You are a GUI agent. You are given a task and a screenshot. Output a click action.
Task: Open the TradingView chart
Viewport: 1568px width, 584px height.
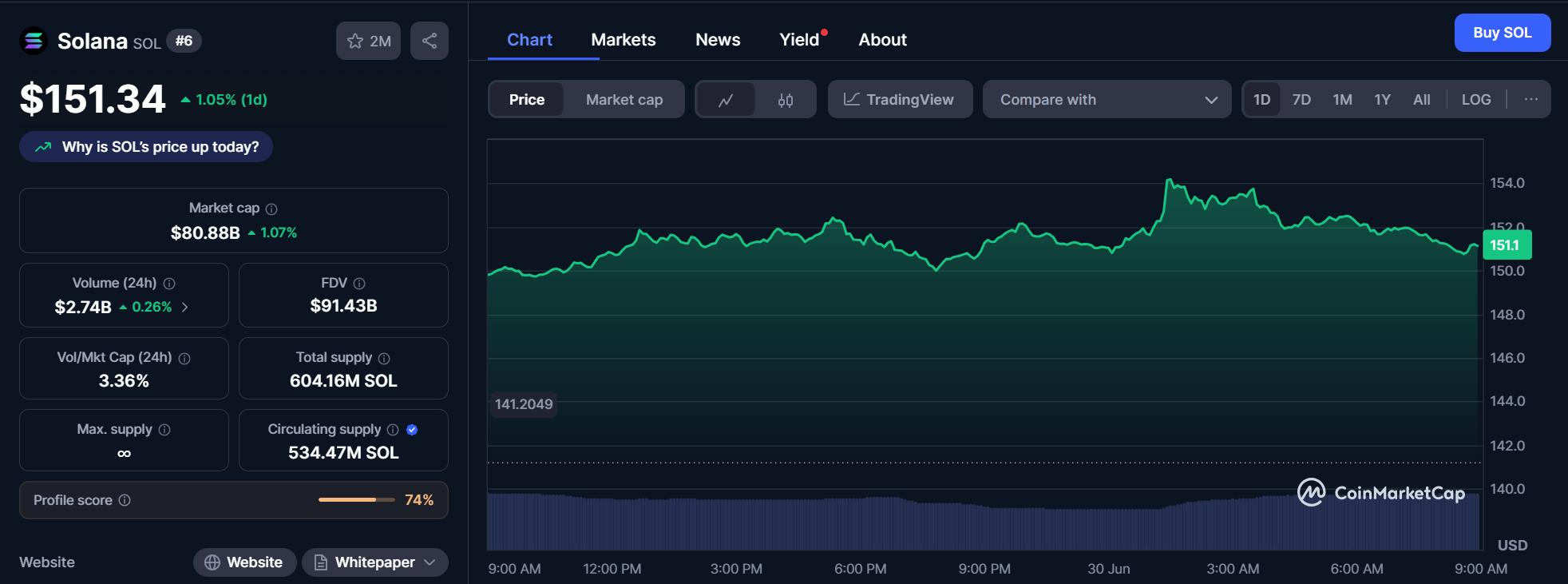coord(900,99)
